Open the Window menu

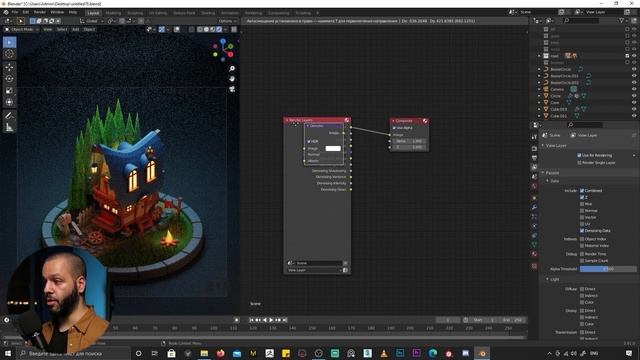click(x=57, y=12)
